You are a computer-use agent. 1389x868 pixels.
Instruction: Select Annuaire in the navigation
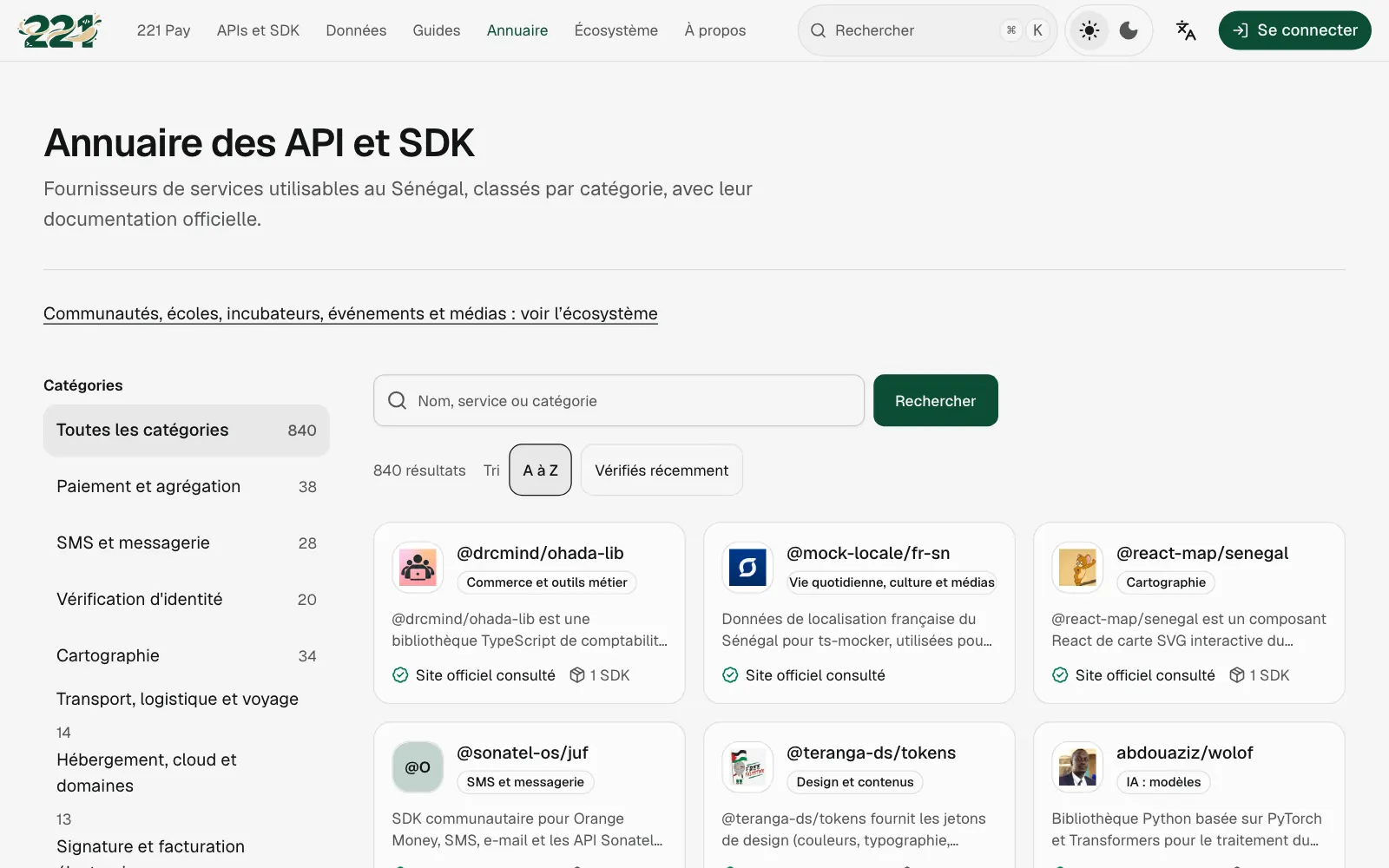click(517, 30)
